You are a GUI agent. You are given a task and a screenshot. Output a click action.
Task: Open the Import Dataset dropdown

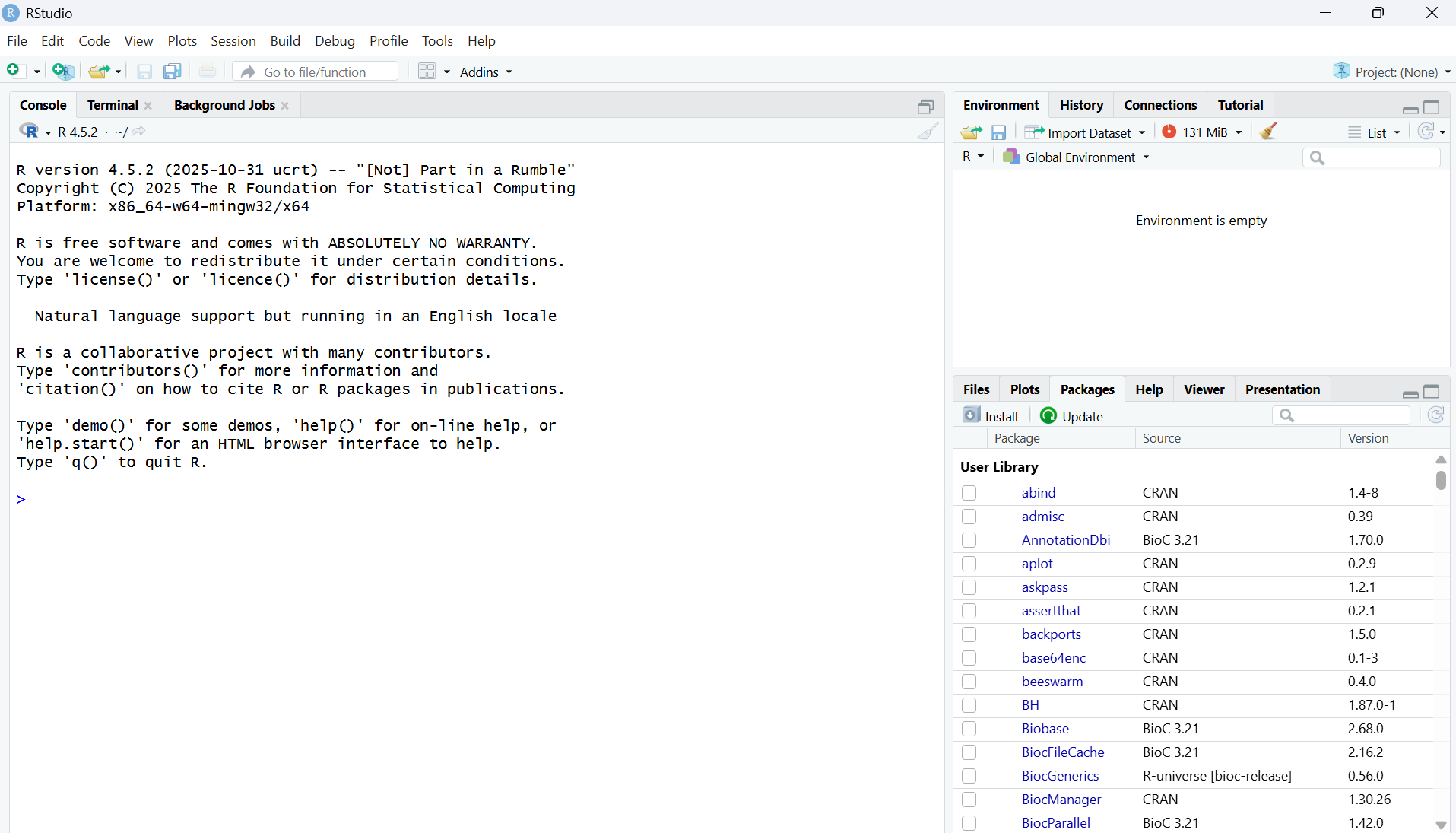click(x=1085, y=132)
